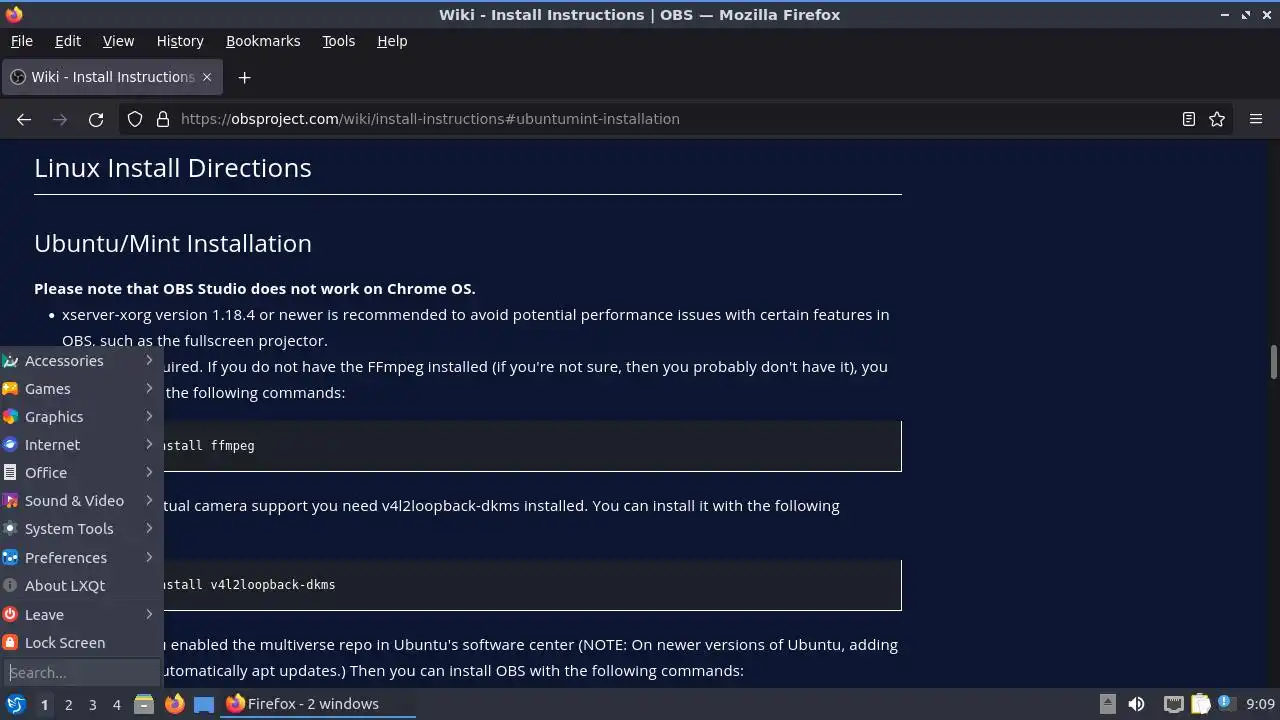The height and width of the screenshot is (720, 1280).
Task: Open the Bookmarks menu
Action: coord(263,41)
